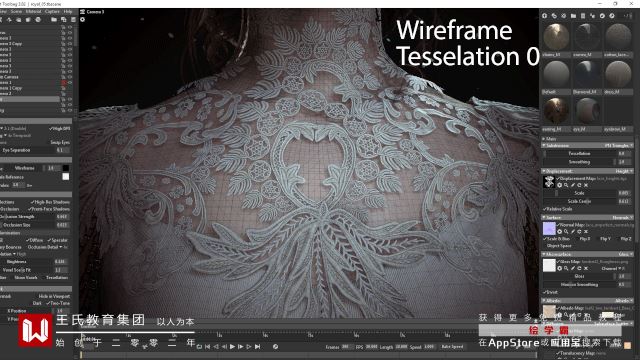Image resolution: width=640 pixels, height=360 pixels.
Task: Click the folder icon in materials toolbar
Action: (573, 16)
